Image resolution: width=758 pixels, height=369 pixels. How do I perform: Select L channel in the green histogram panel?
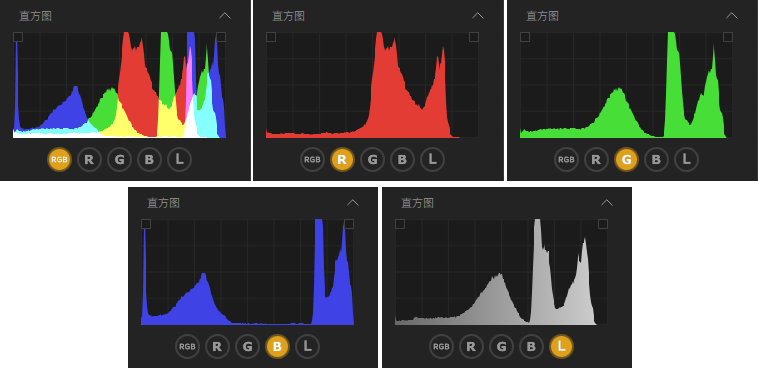click(x=686, y=160)
